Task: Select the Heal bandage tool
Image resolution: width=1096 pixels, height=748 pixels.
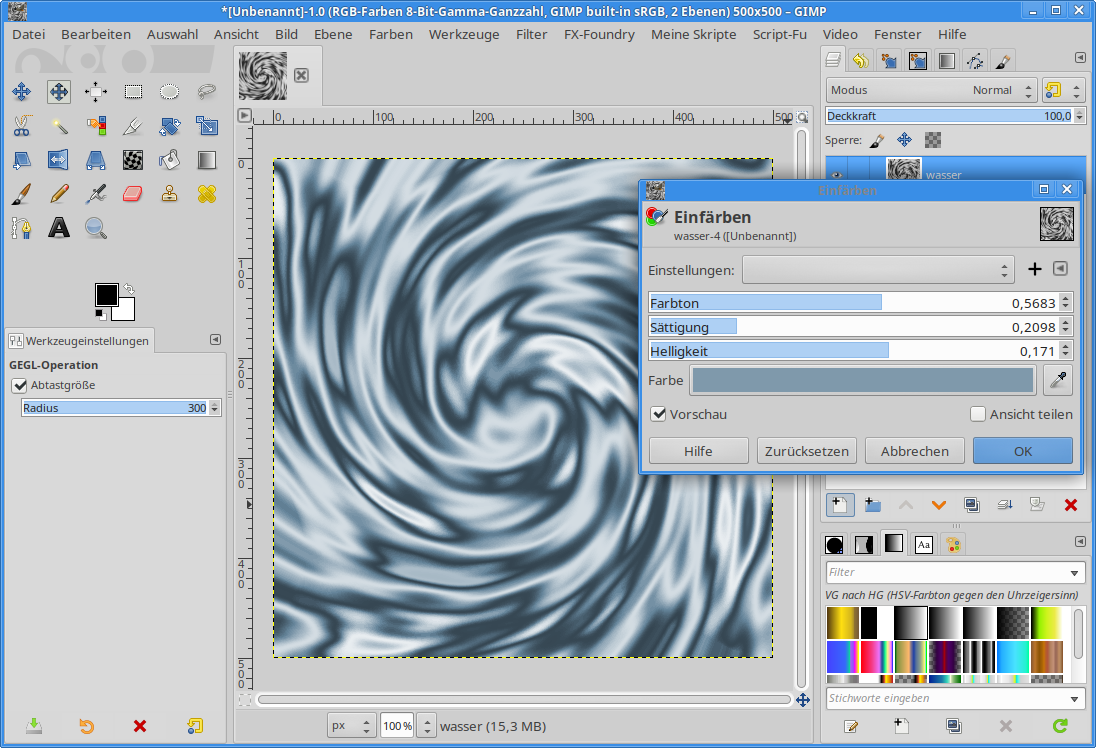Action: click(207, 193)
